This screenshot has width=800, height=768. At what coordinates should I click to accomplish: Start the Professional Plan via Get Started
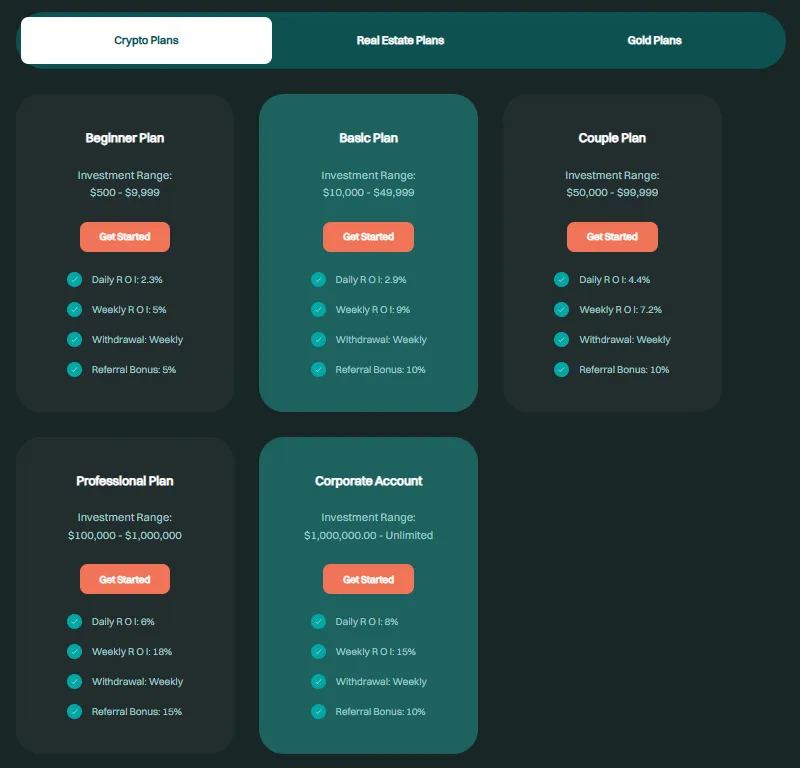tap(125, 579)
